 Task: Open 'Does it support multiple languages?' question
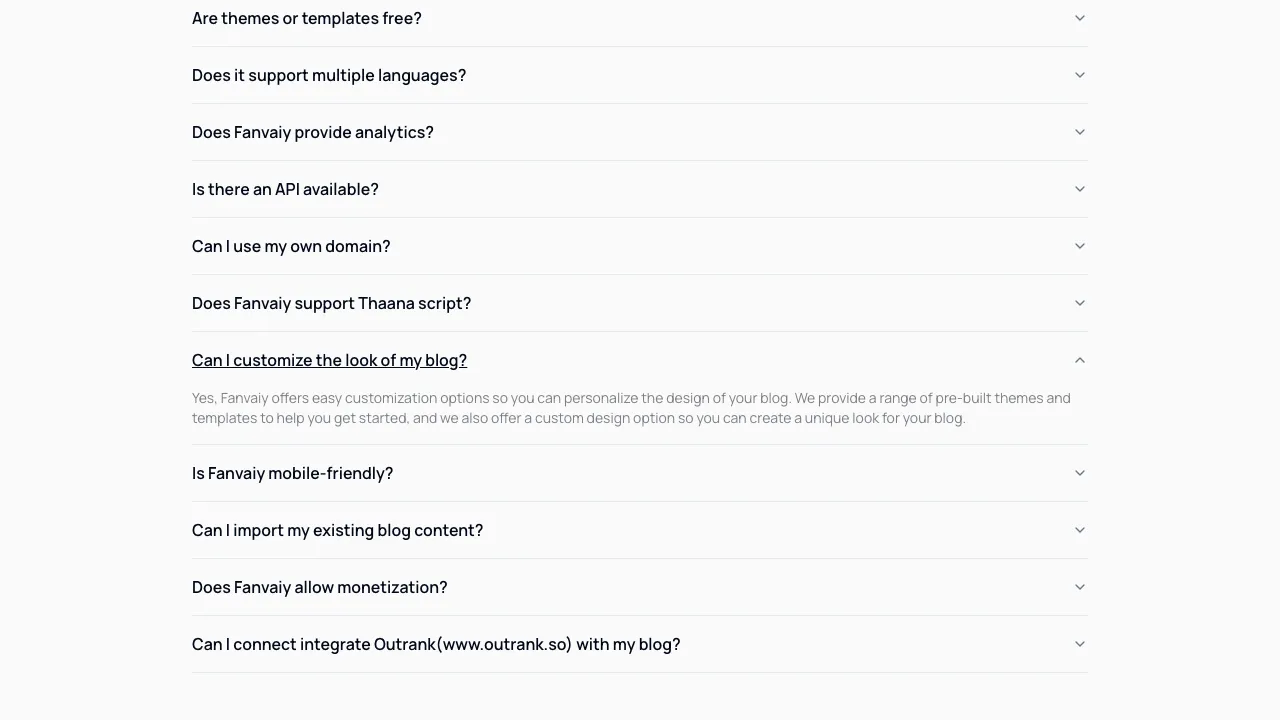tap(329, 75)
